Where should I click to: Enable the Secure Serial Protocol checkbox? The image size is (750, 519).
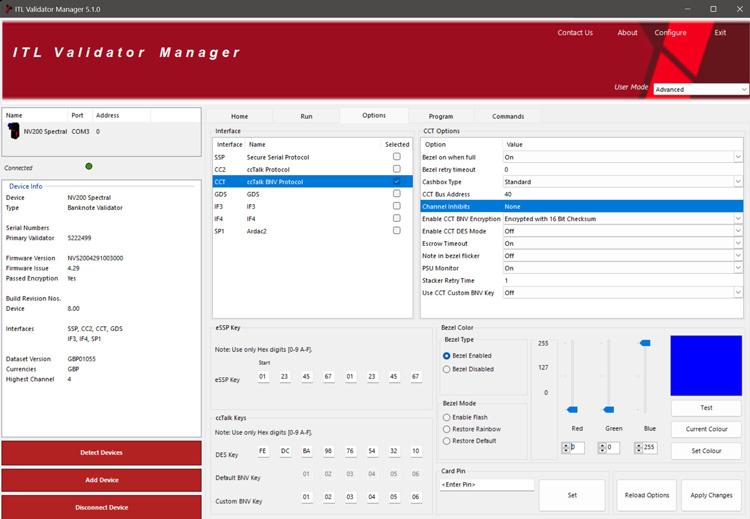click(397, 157)
